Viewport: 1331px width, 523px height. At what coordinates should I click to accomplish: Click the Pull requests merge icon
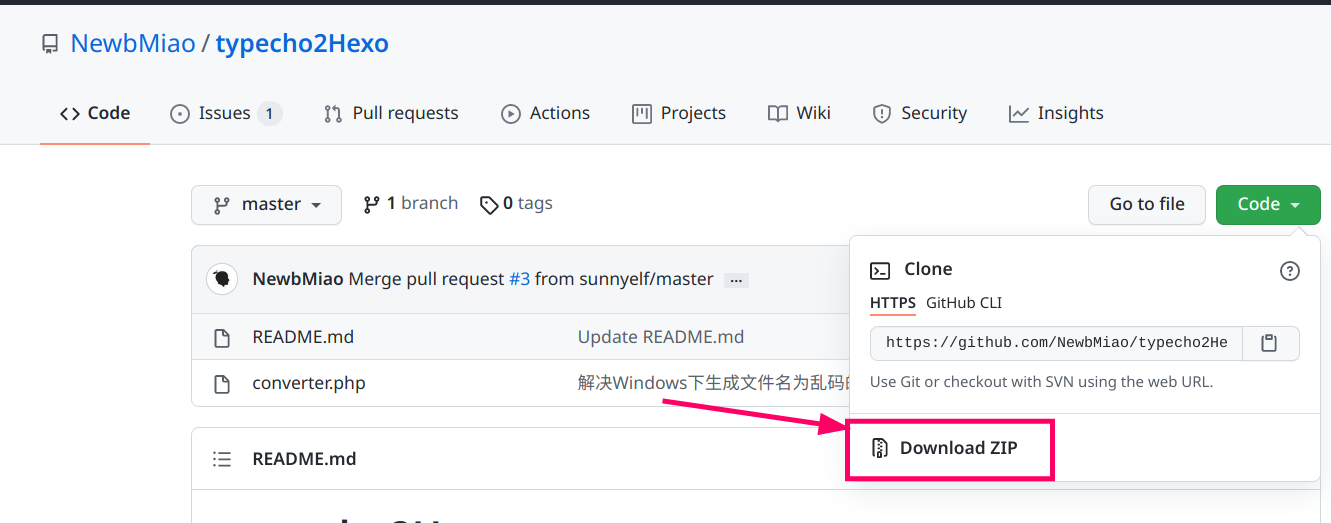point(333,114)
